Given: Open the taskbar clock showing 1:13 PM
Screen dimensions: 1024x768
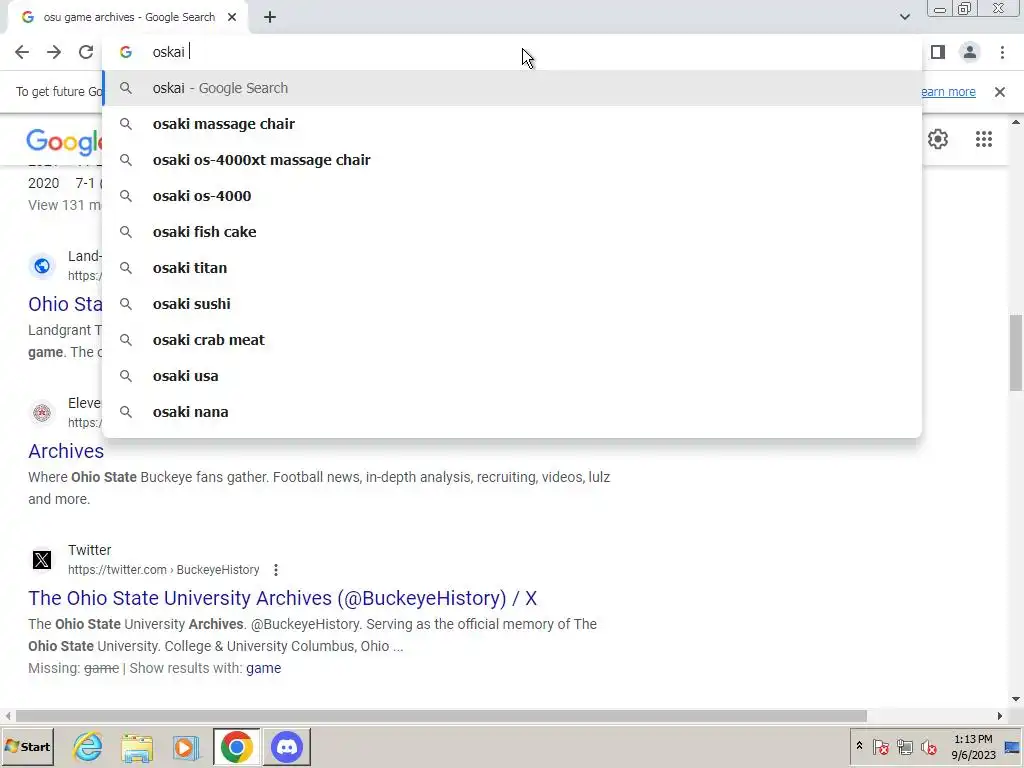Looking at the screenshot, I should [973, 746].
